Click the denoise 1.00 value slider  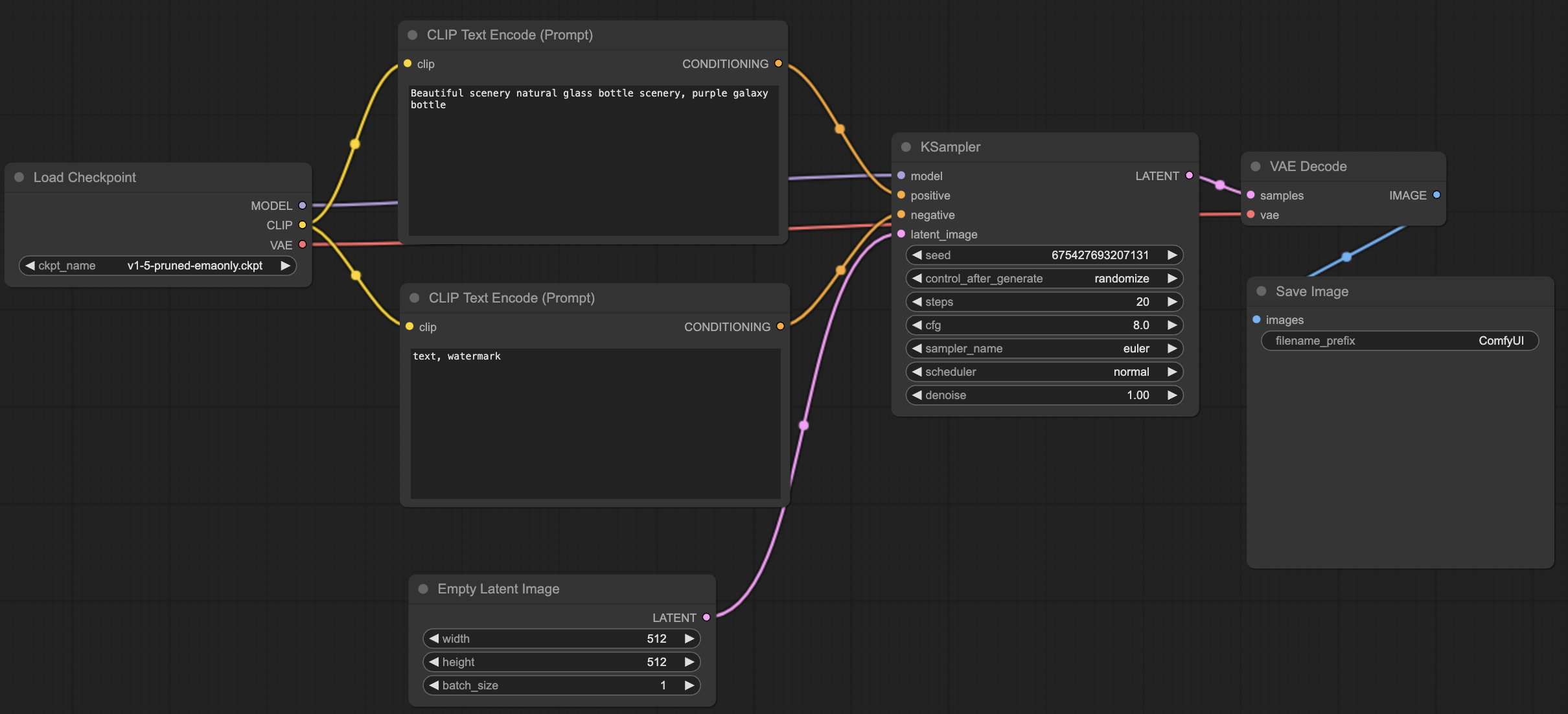(1044, 395)
